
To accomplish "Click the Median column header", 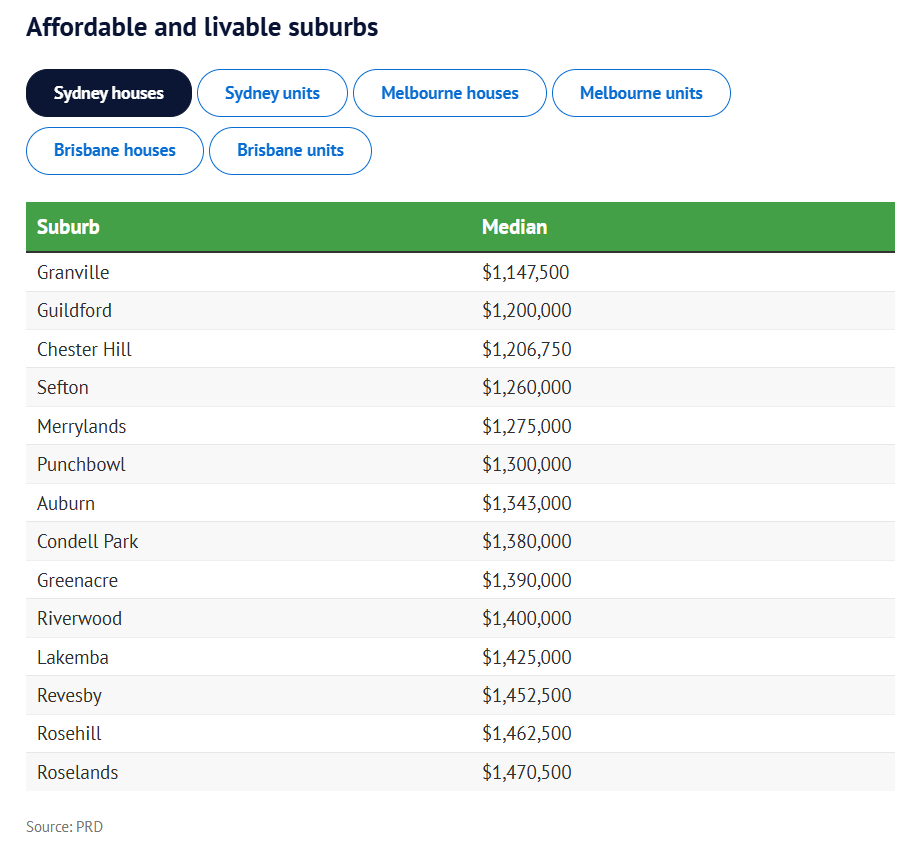I will [x=514, y=227].
